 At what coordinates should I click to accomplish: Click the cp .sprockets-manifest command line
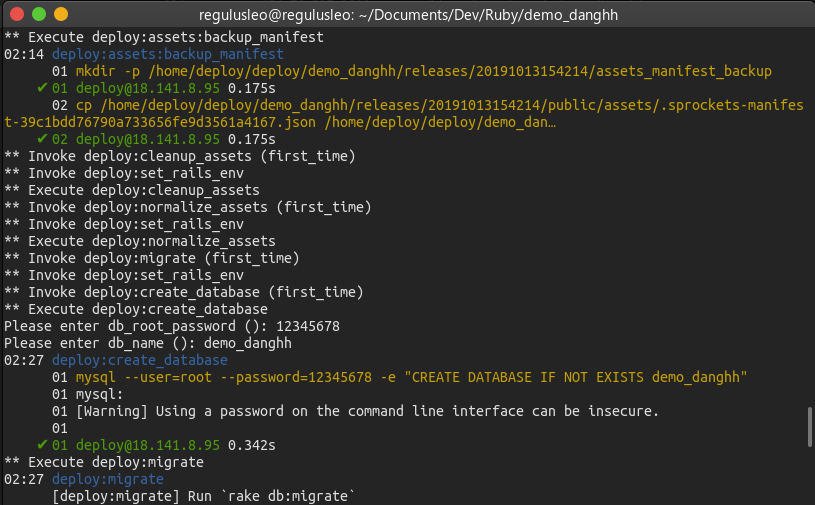point(404,114)
